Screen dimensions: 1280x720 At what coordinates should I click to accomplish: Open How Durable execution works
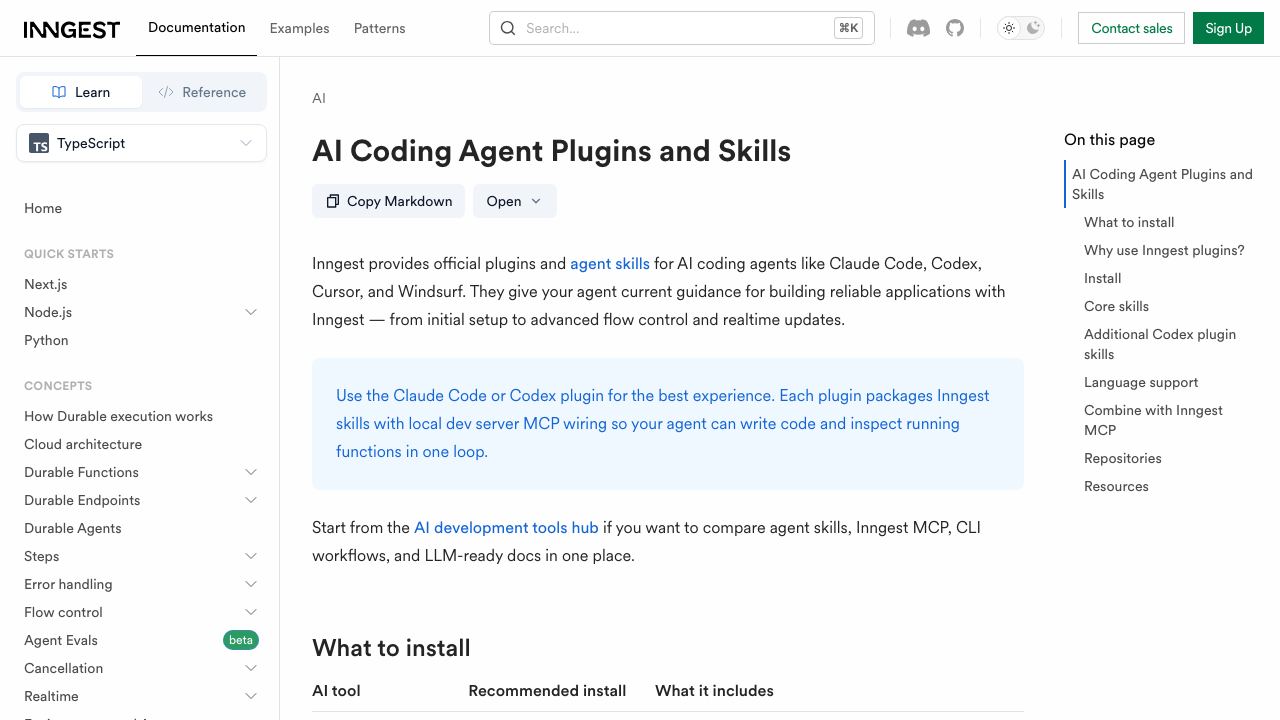tap(118, 416)
